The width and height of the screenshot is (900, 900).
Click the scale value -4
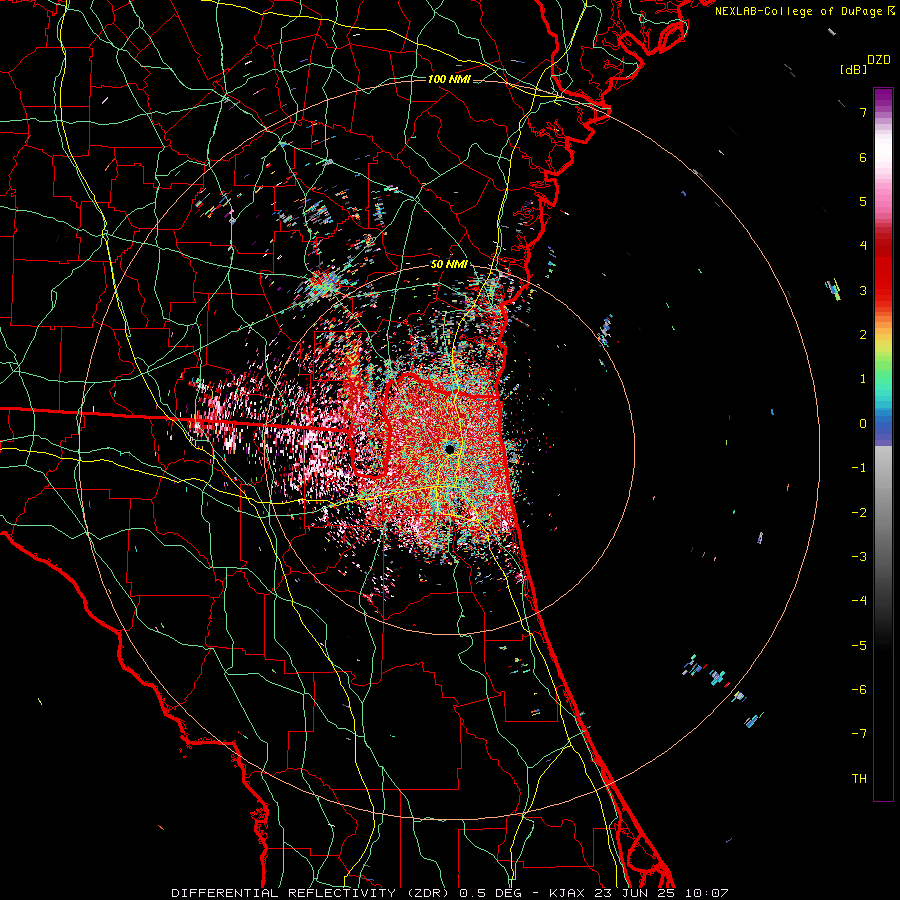[859, 601]
